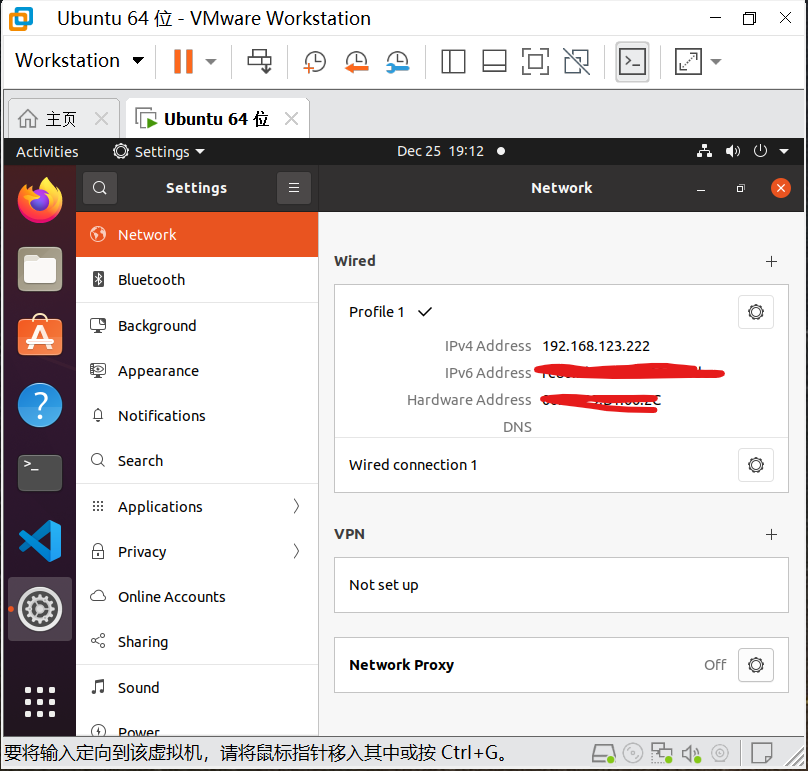
Task: Select Bluetooth in the settings sidebar
Action: pos(151,280)
